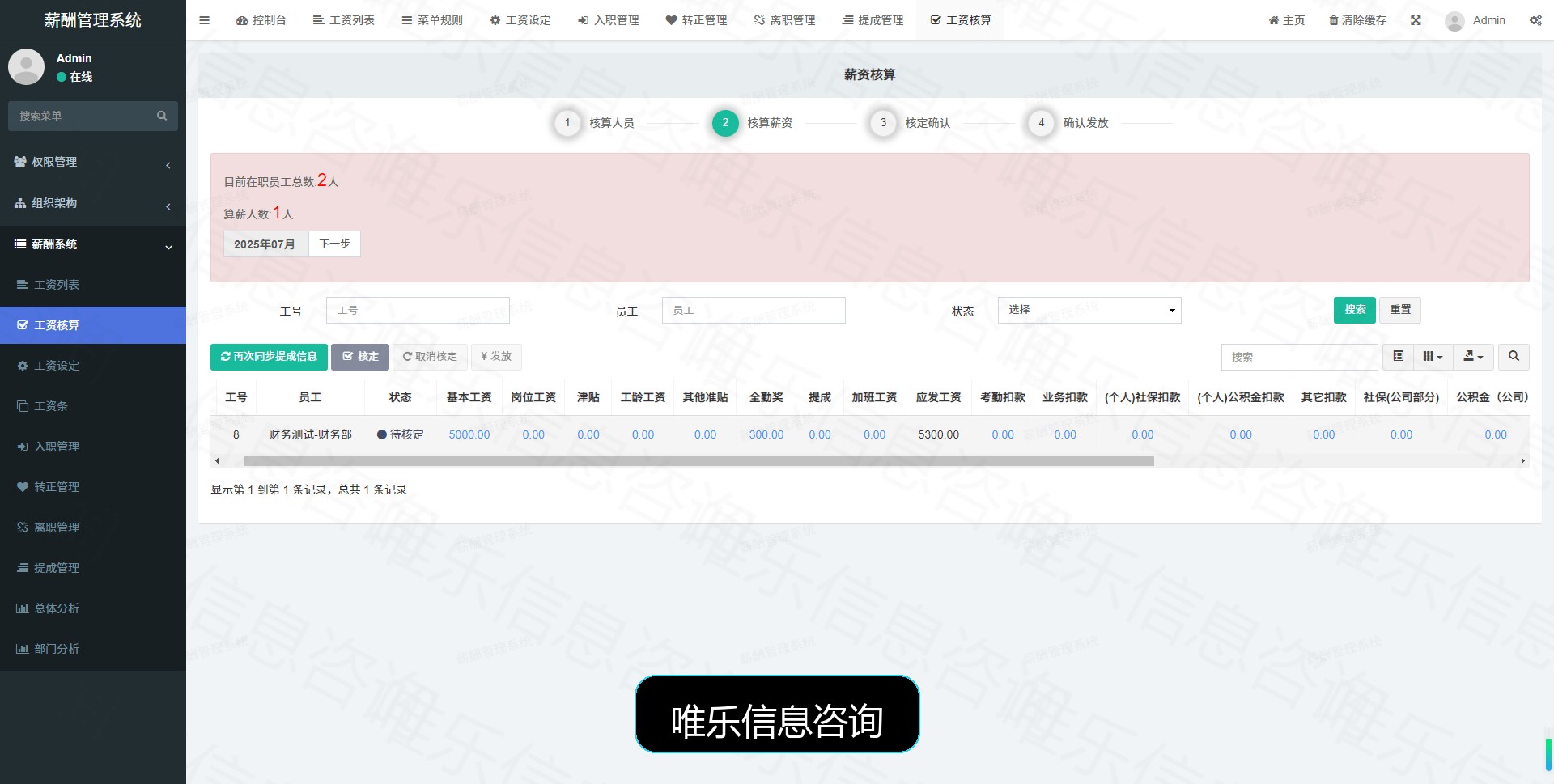This screenshot has width=1554, height=784.
Task: Toggle fullscreen mode icon in top bar
Action: pyautogui.click(x=1416, y=20)
